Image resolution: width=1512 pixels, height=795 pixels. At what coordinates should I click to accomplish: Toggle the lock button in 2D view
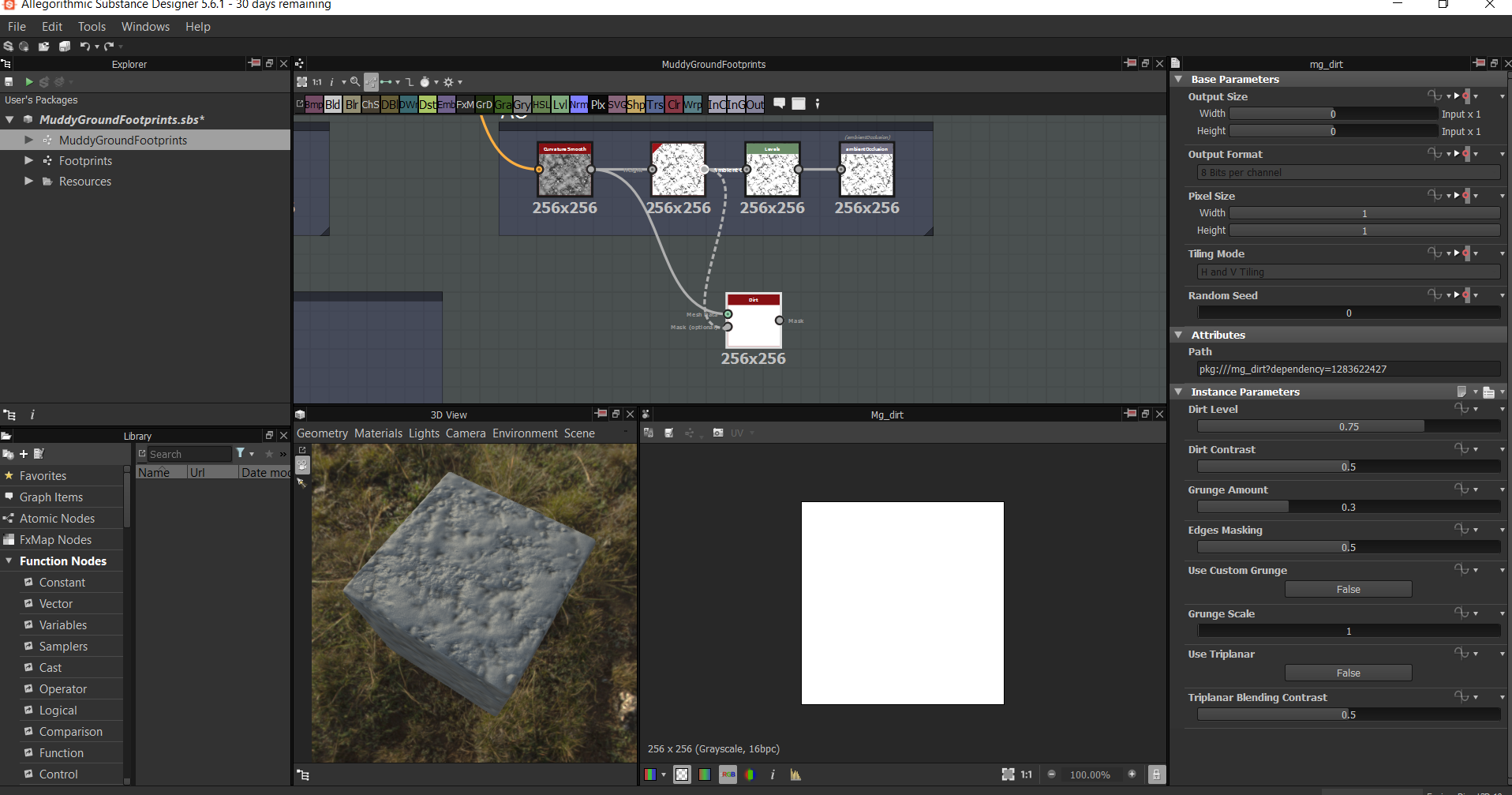(1156, 774)
